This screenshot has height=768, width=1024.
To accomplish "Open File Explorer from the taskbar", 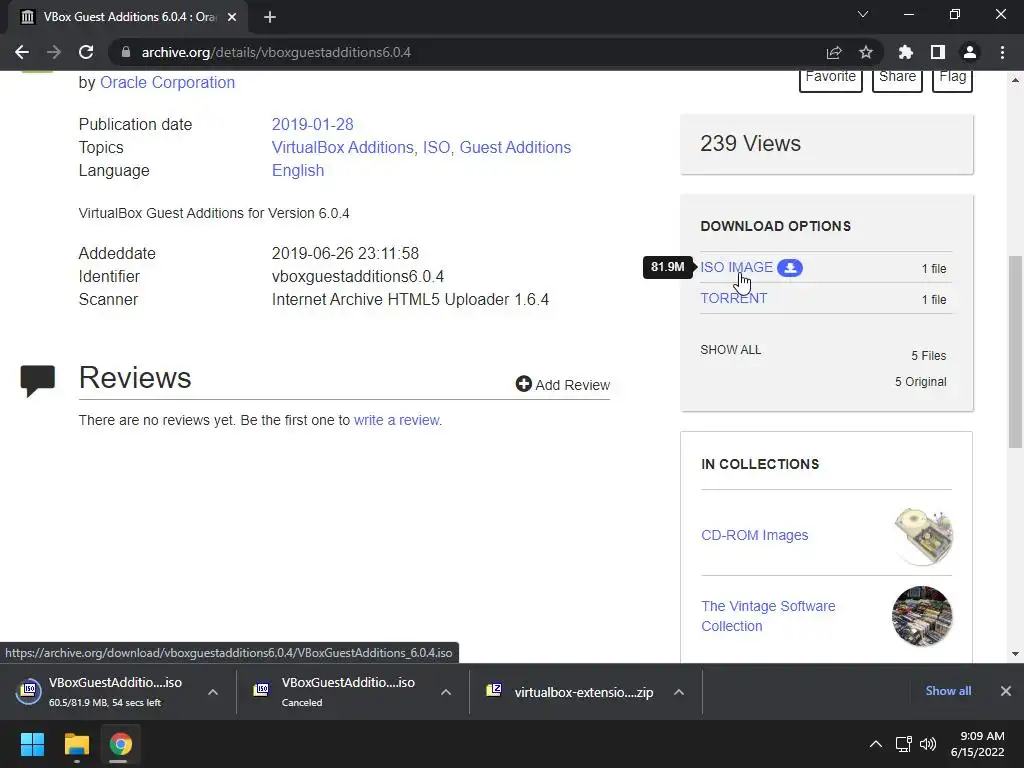I will tap(76, 744).
